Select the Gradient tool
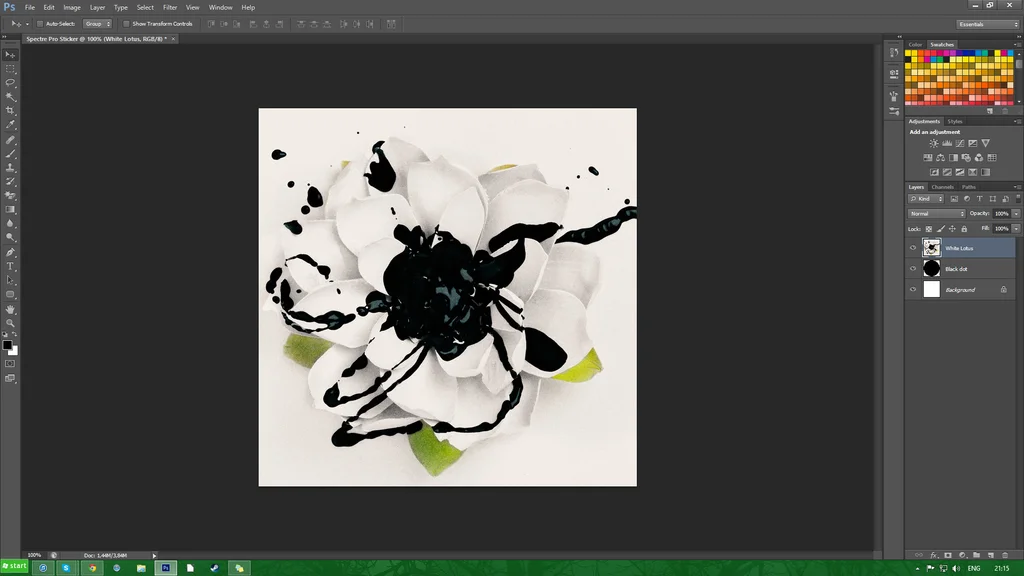The height and width of the screenshot is (576, 1024). (10, 210)
